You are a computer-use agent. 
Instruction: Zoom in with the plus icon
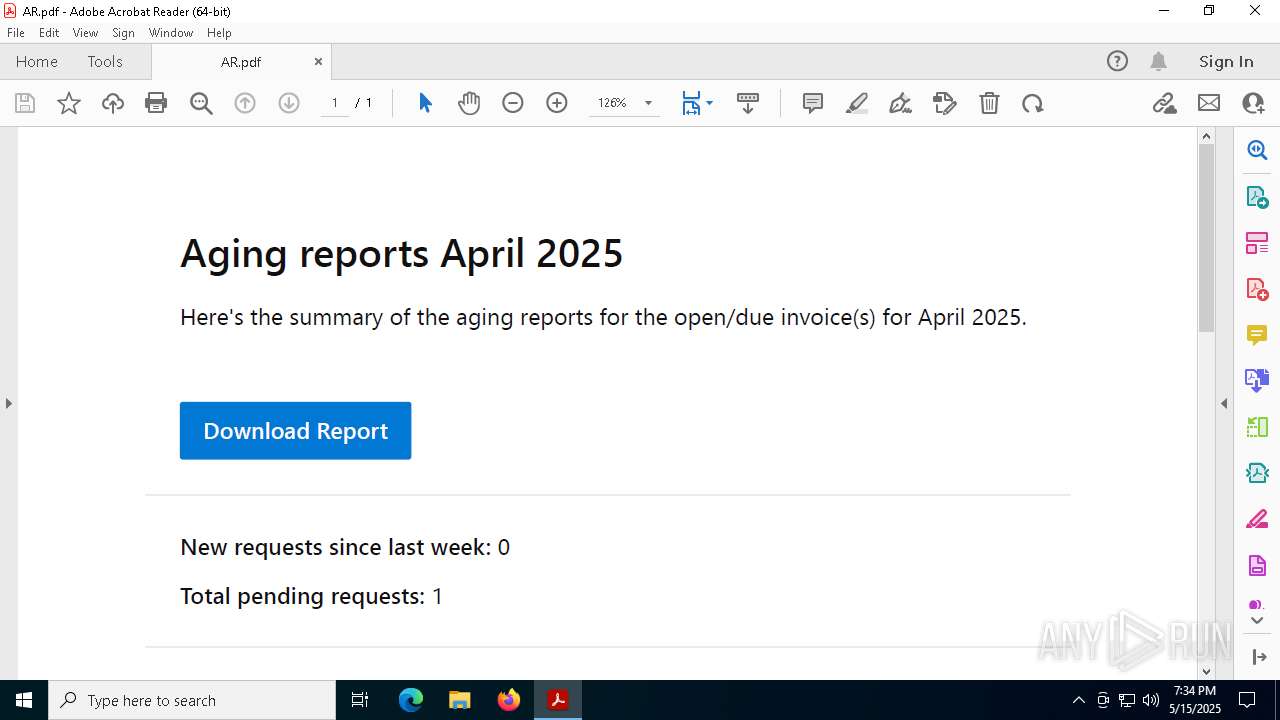tap(557, 103)
